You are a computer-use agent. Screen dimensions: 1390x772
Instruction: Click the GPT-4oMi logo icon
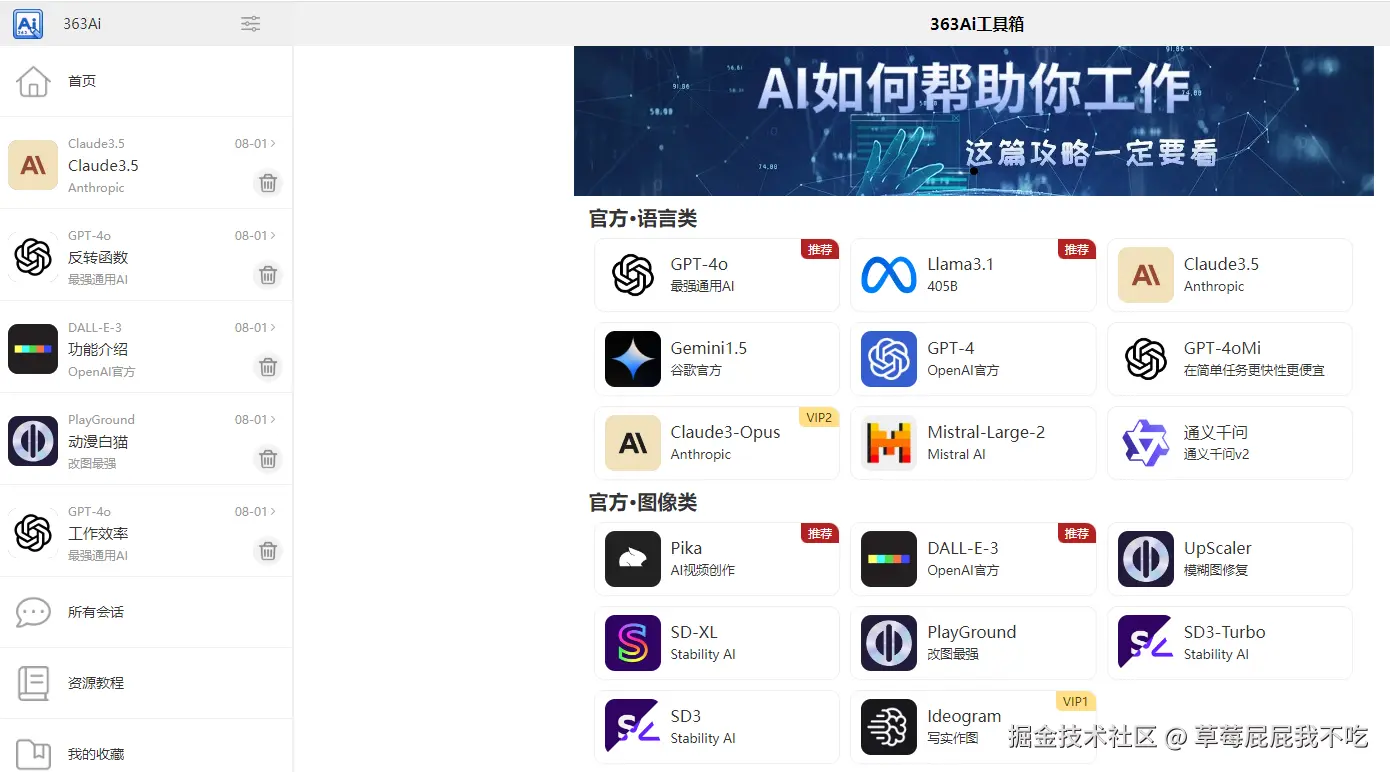click(x=1146, y=359)
